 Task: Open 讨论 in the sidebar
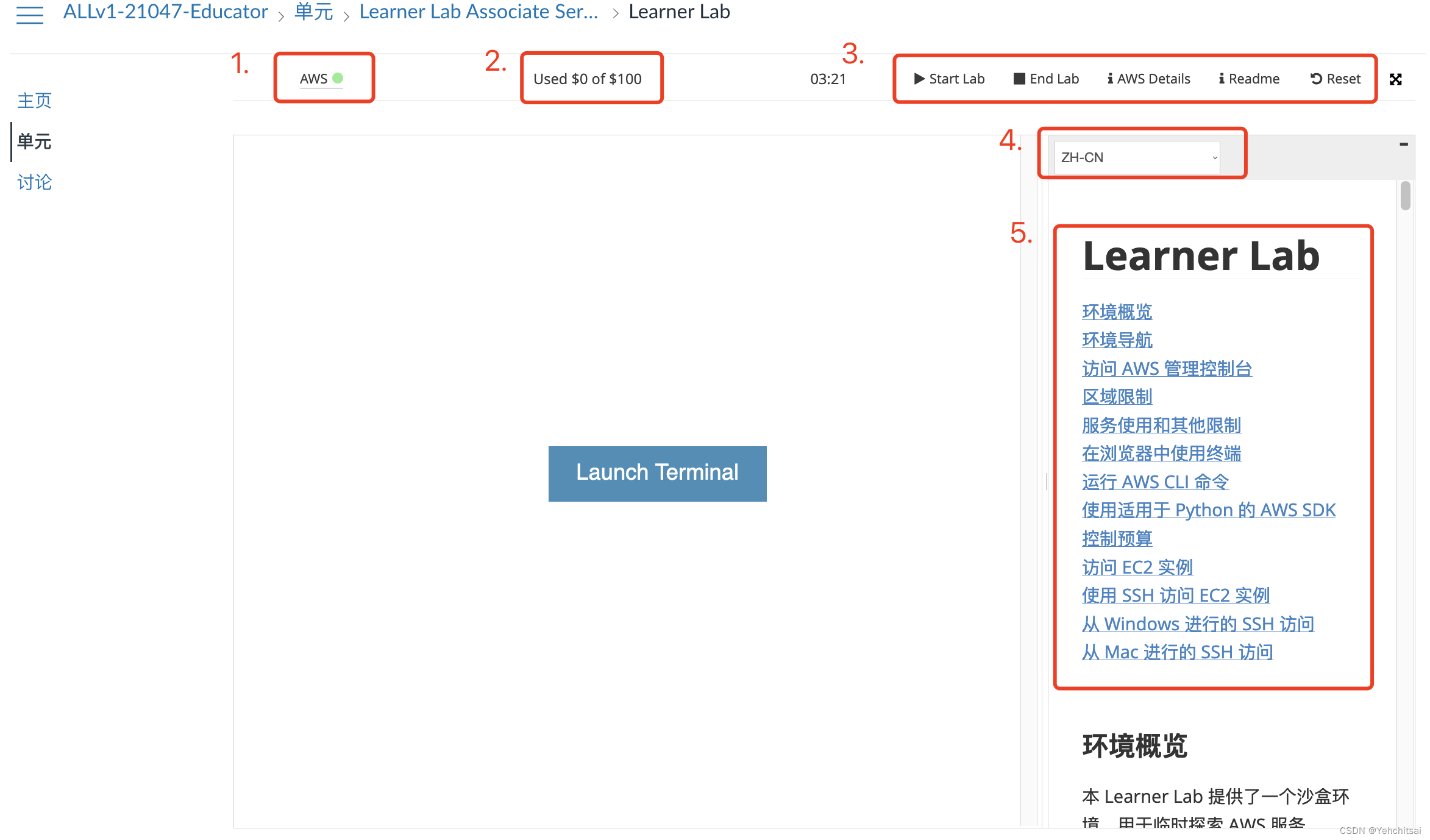click(x=34, y=182)
